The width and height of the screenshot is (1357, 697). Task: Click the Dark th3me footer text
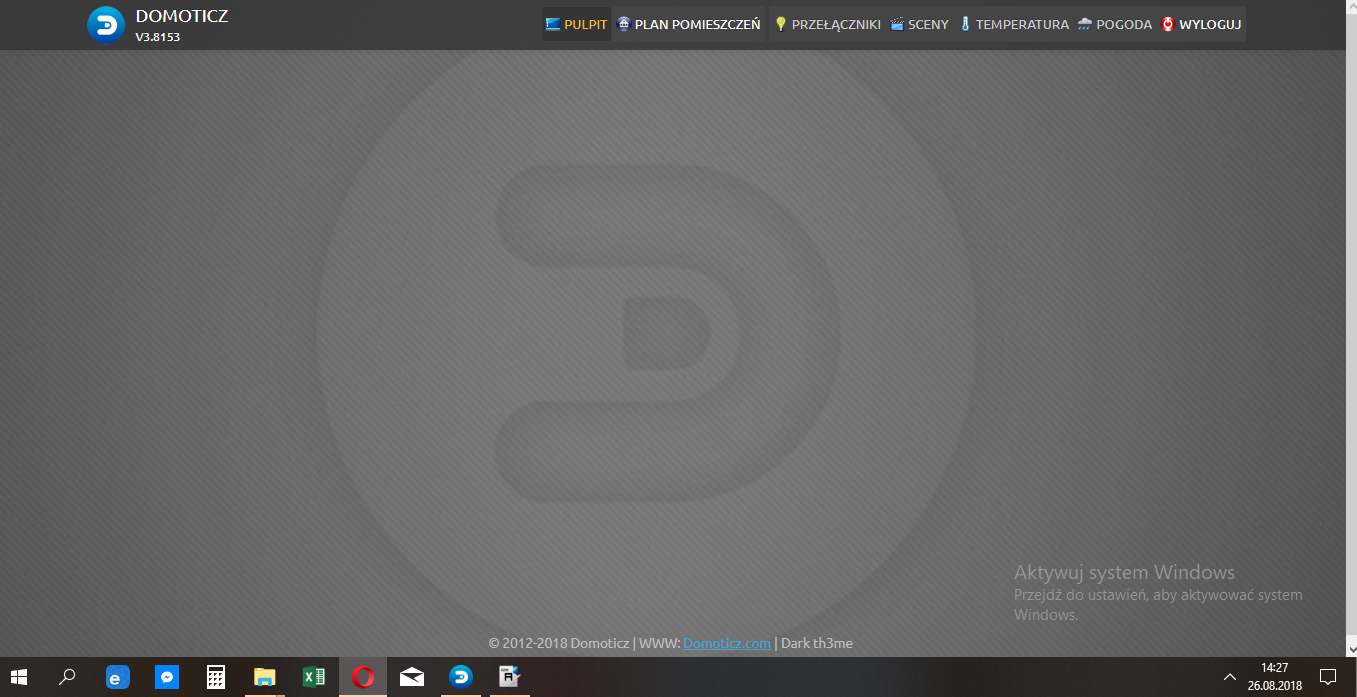pos(817,643)
